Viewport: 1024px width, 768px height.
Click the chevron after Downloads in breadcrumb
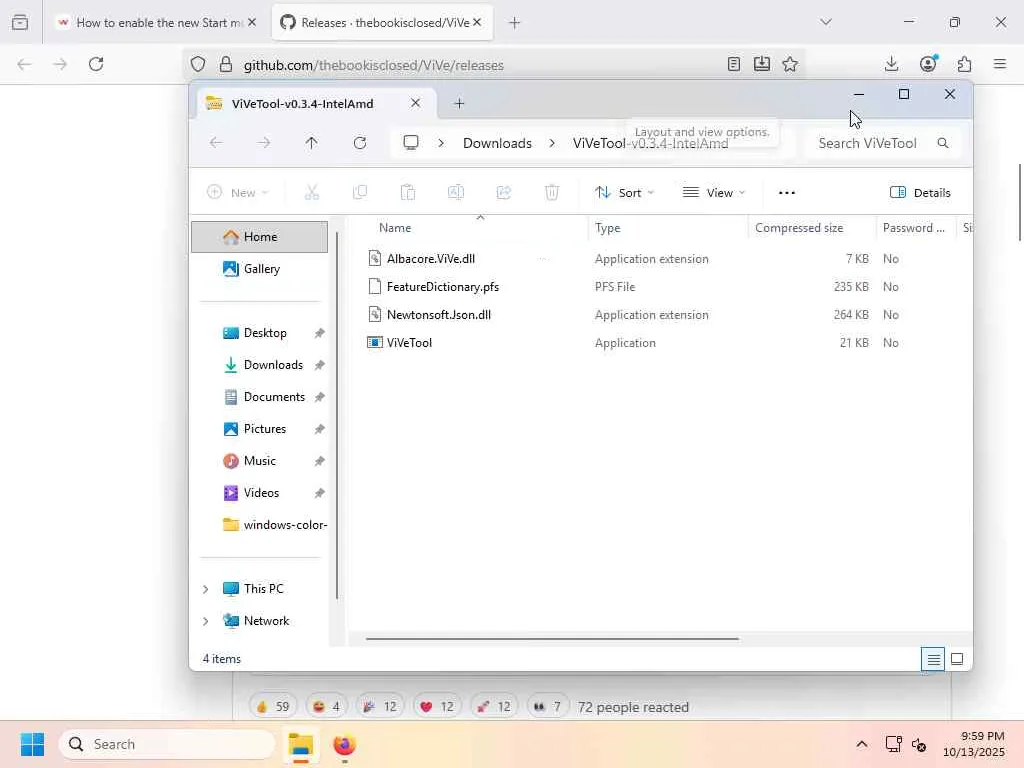[x=552, y=143]
